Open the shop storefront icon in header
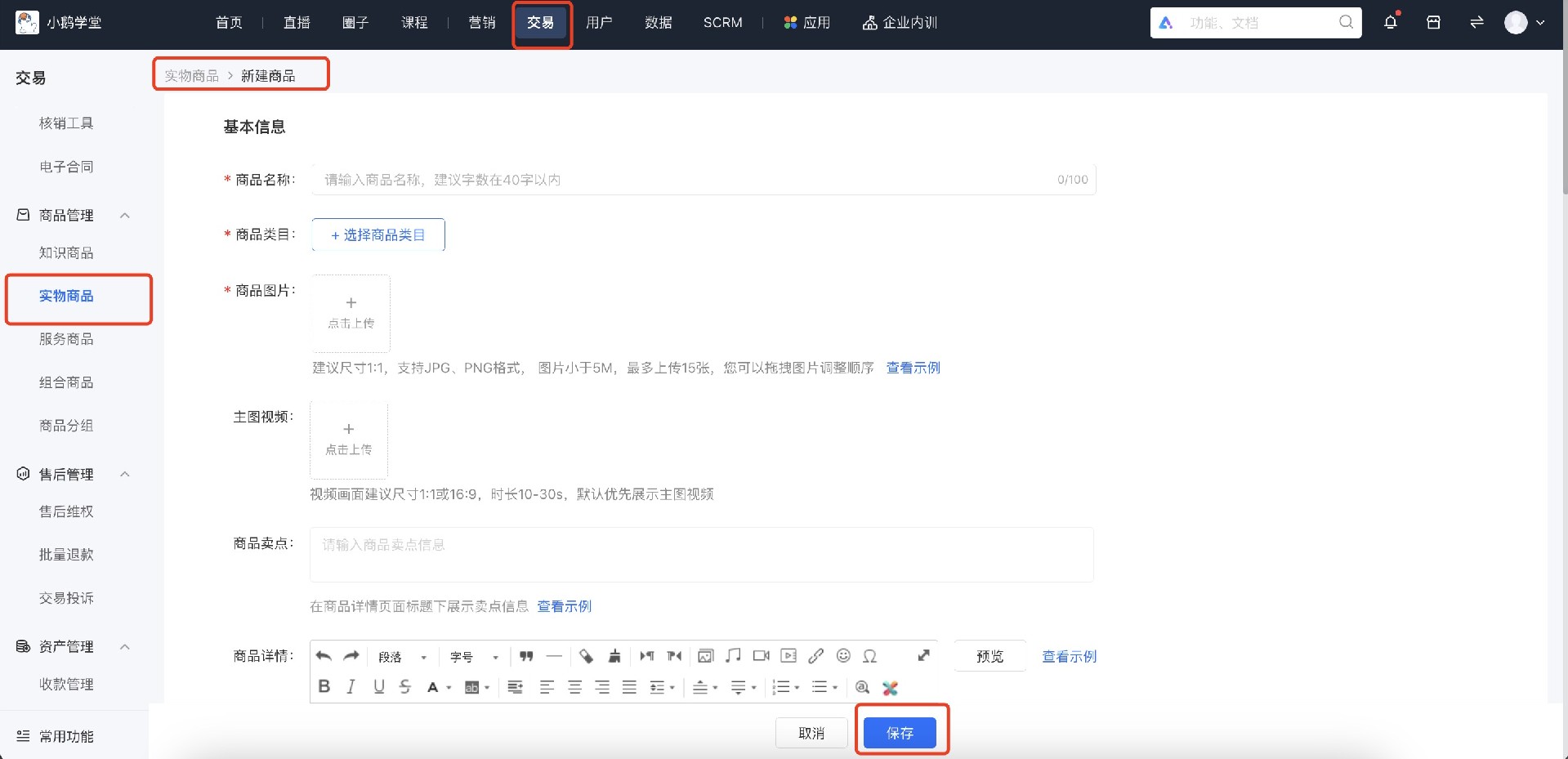The height and width of the screenshot is (759, 1568). tap(1433, 22)
